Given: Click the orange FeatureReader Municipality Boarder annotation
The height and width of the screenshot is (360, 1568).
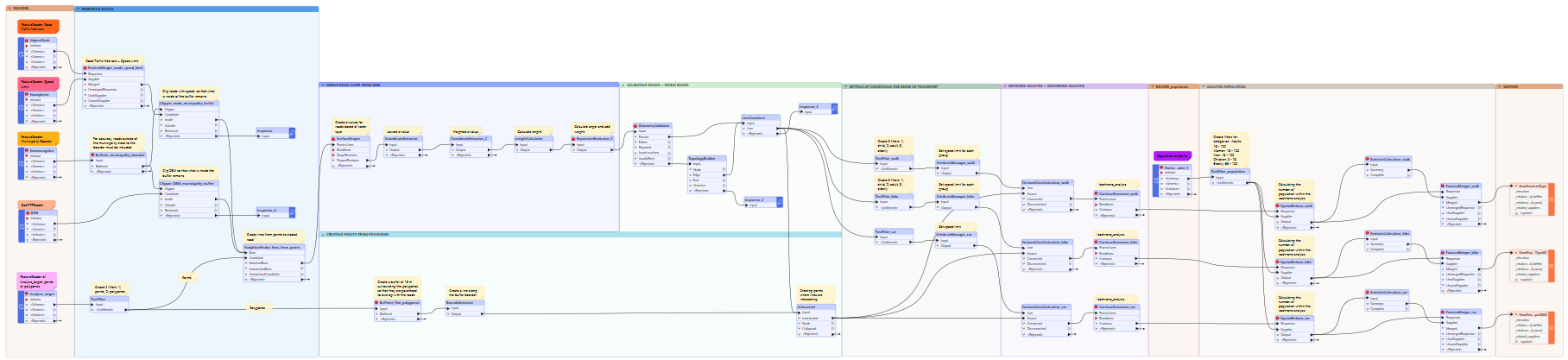Looking at the screenshot, I should tap(38, 138).
